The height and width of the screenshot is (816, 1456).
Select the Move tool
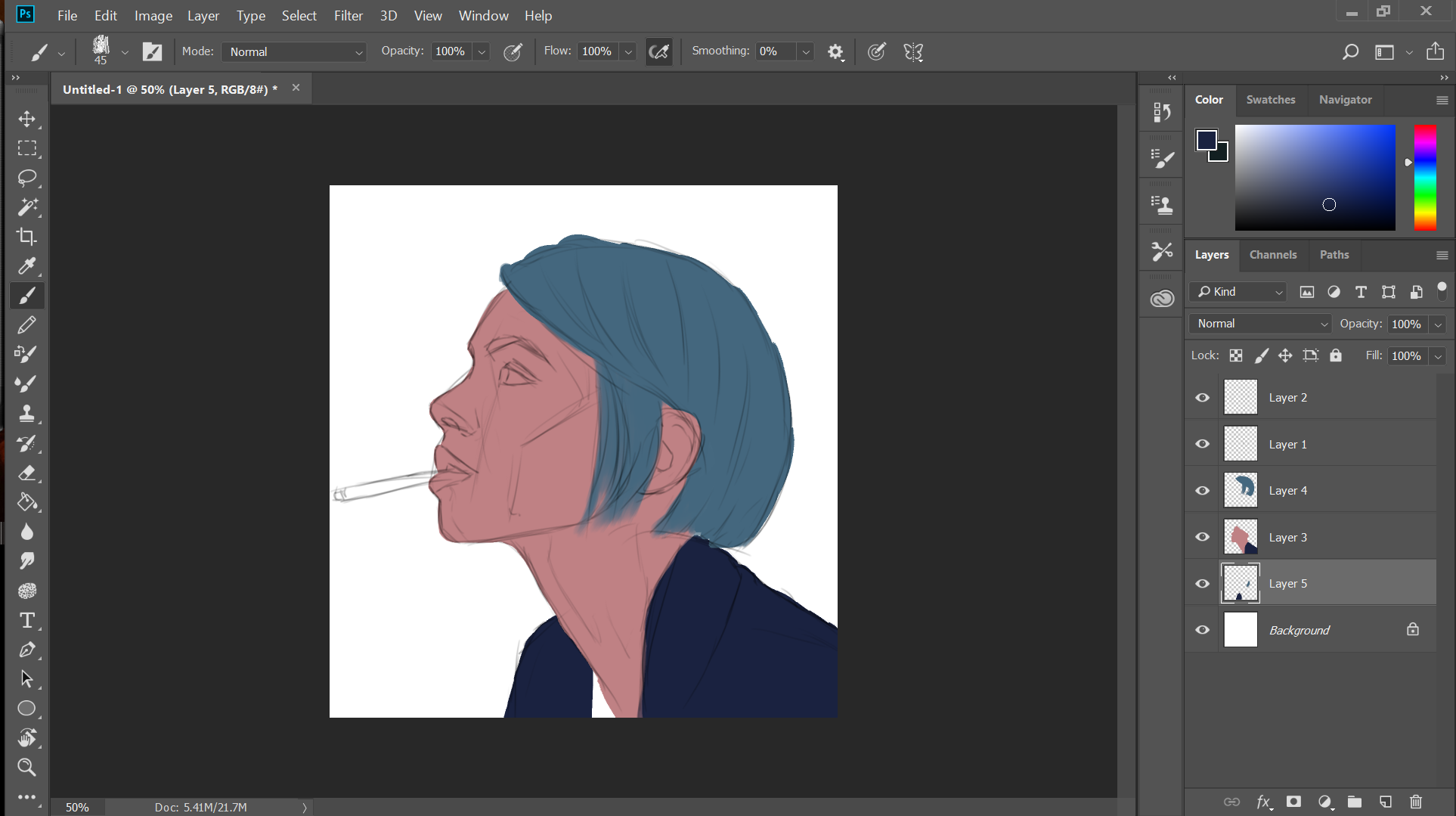click(27, 119)
